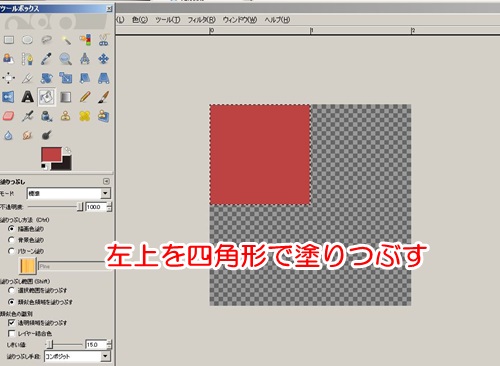Select the Paths tool
The image size is (500, 366).
[27, 59]
